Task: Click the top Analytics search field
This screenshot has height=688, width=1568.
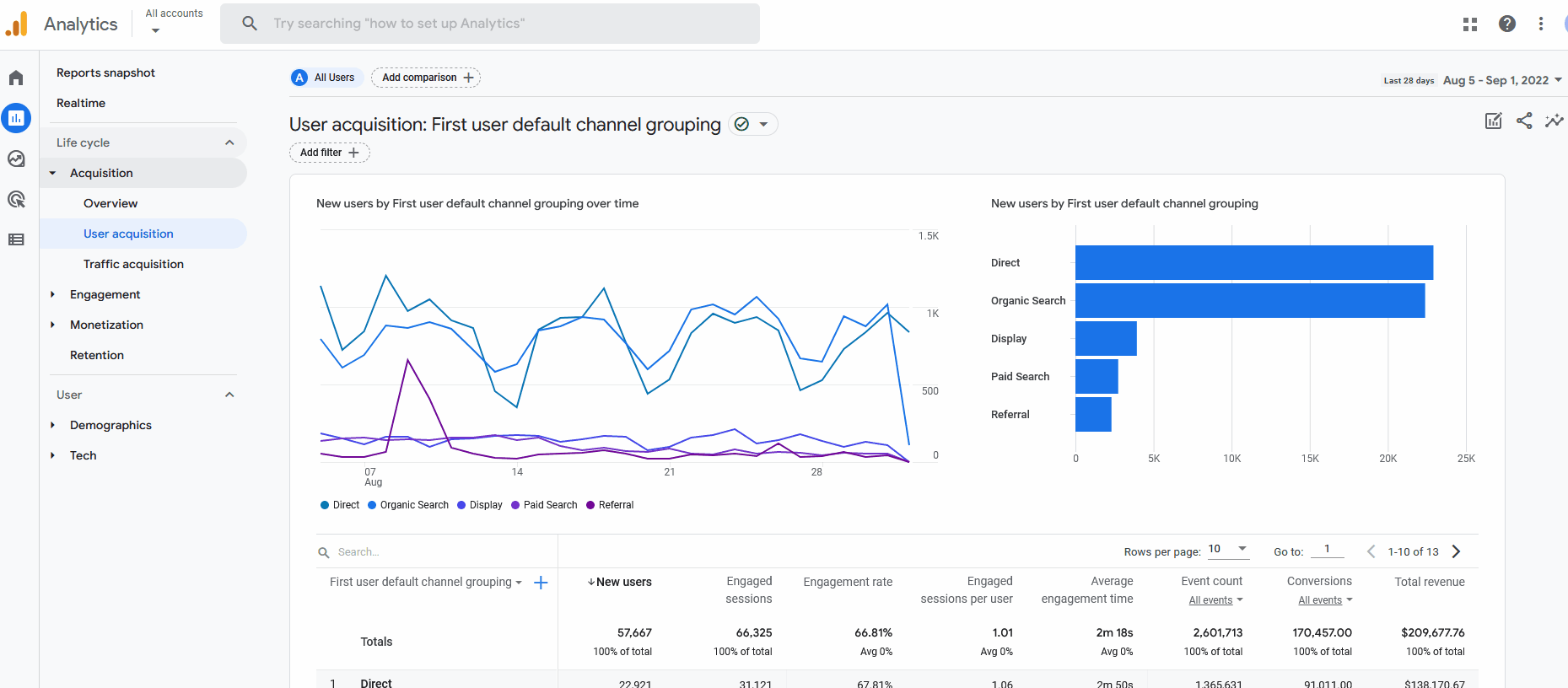Action: (x=490, y=24)
